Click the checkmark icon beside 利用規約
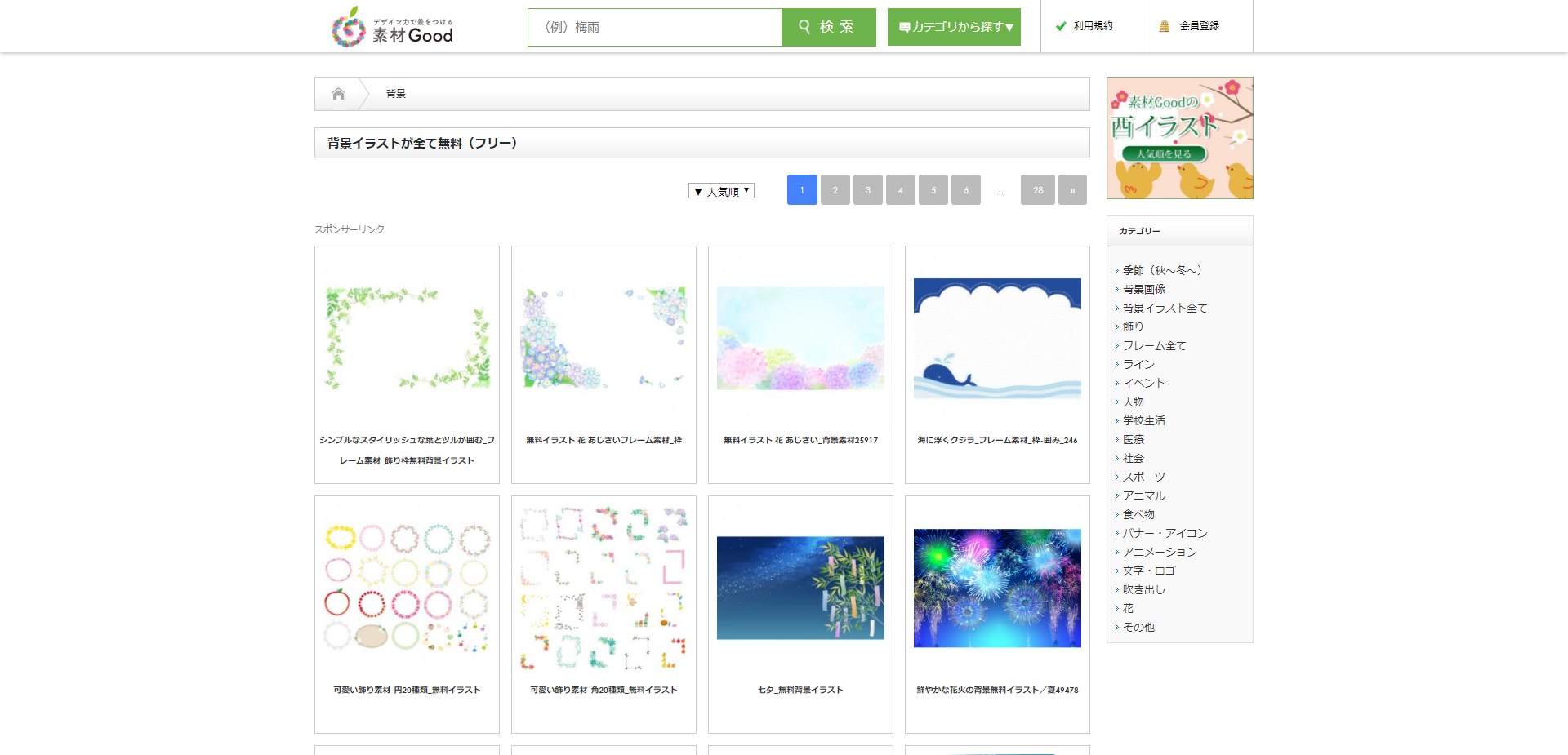This screenshot has width=1568, height=755. 1061,25
